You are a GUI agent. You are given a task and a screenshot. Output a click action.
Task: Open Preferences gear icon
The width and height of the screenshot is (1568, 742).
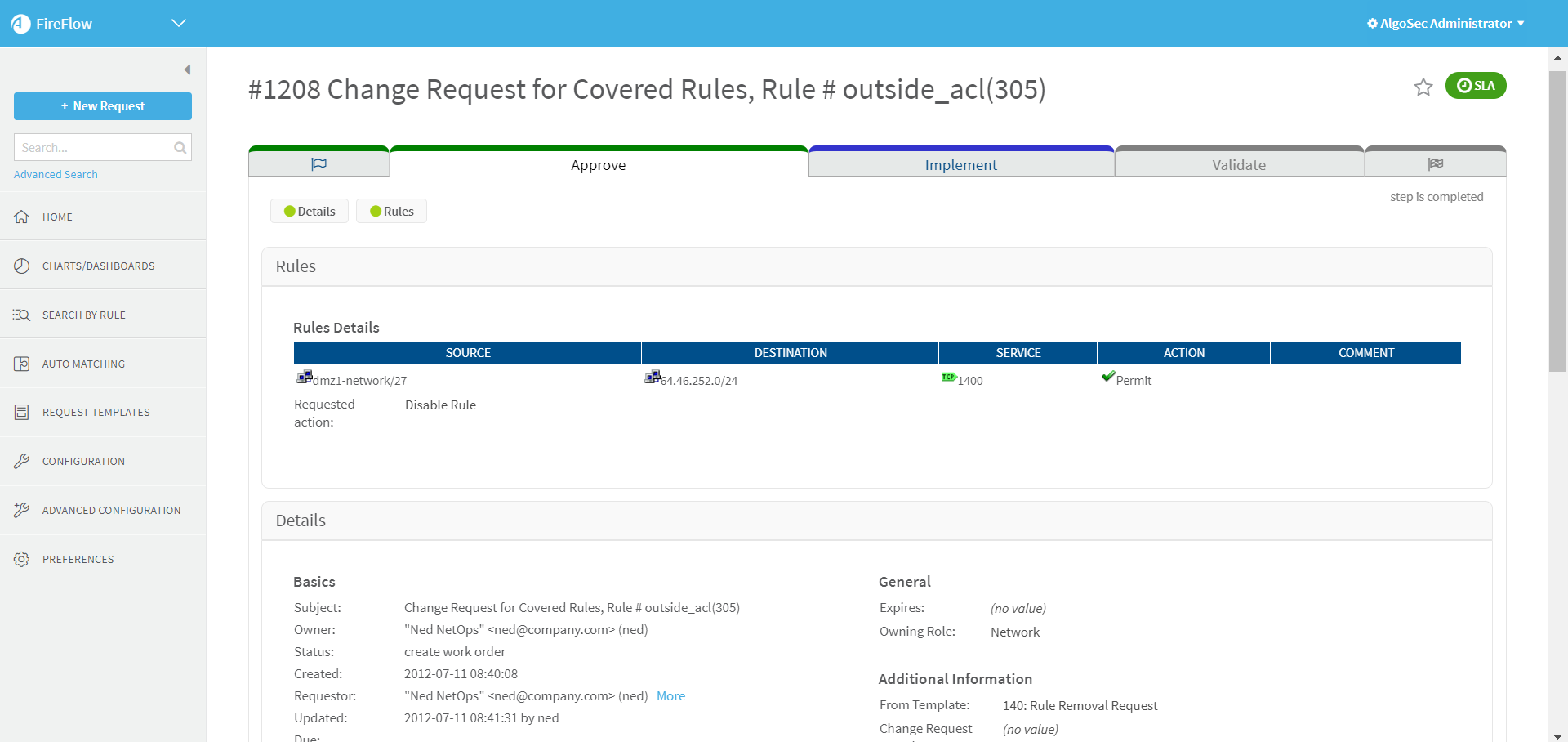coord(22,559)
